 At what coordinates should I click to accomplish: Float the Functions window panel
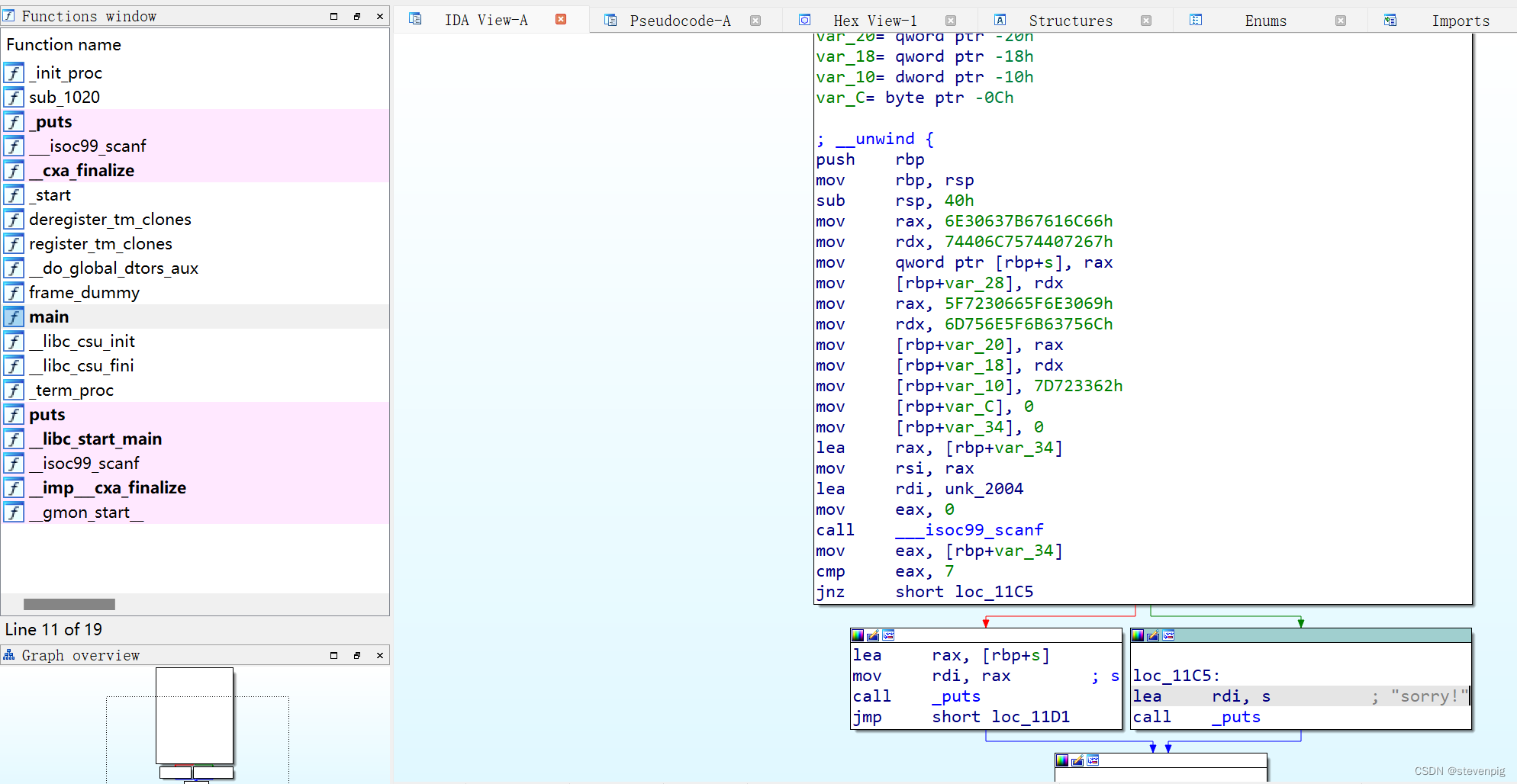[x=356, y=16]
